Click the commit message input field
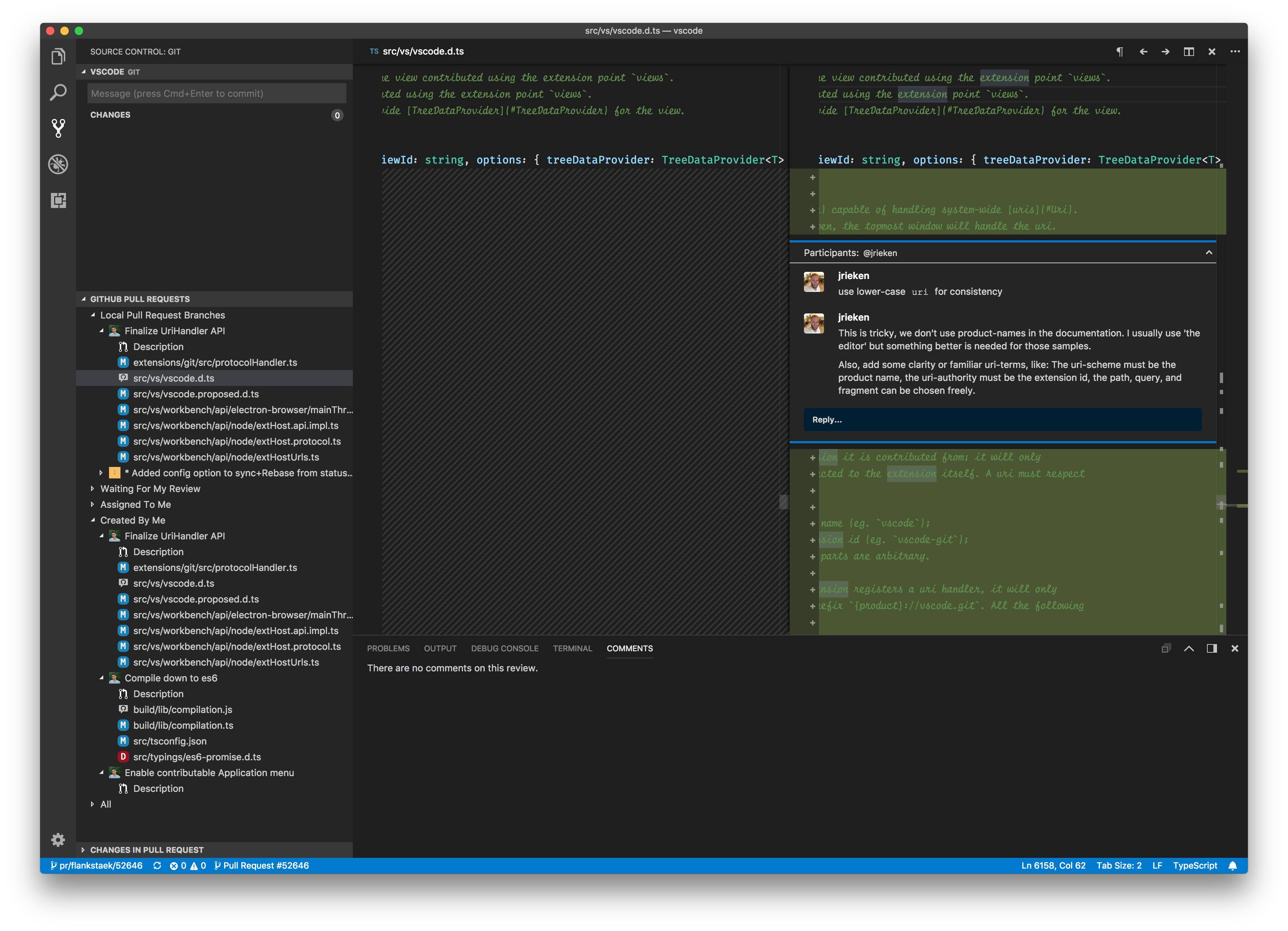 (216, 93)
